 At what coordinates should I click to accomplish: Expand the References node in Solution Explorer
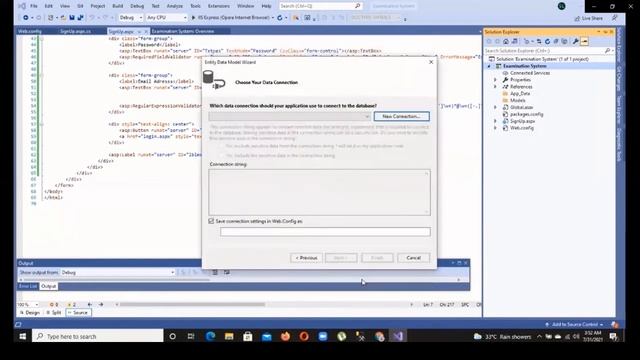[496, 87]
